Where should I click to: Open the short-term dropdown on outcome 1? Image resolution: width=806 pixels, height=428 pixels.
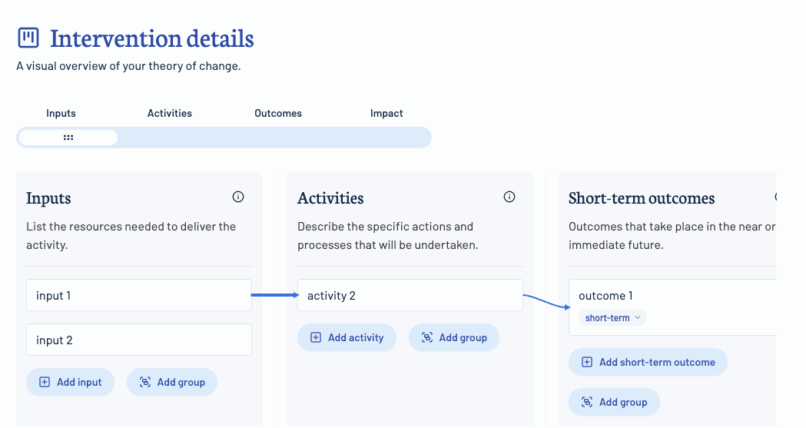[x=612, y=318]
